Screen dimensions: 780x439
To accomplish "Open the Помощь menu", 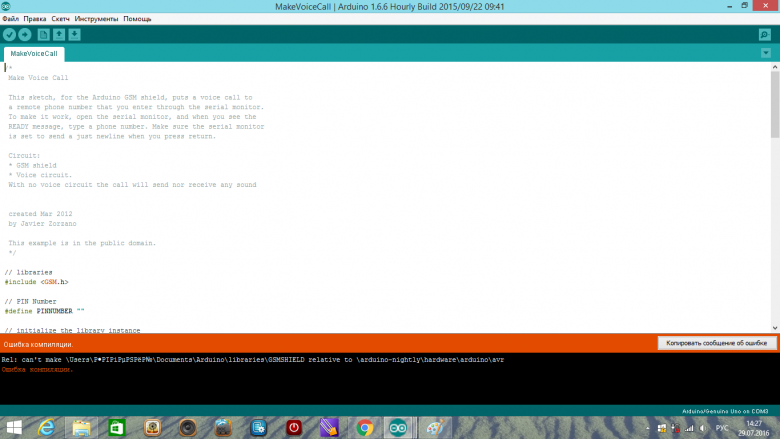I will (x=137, y=19).
